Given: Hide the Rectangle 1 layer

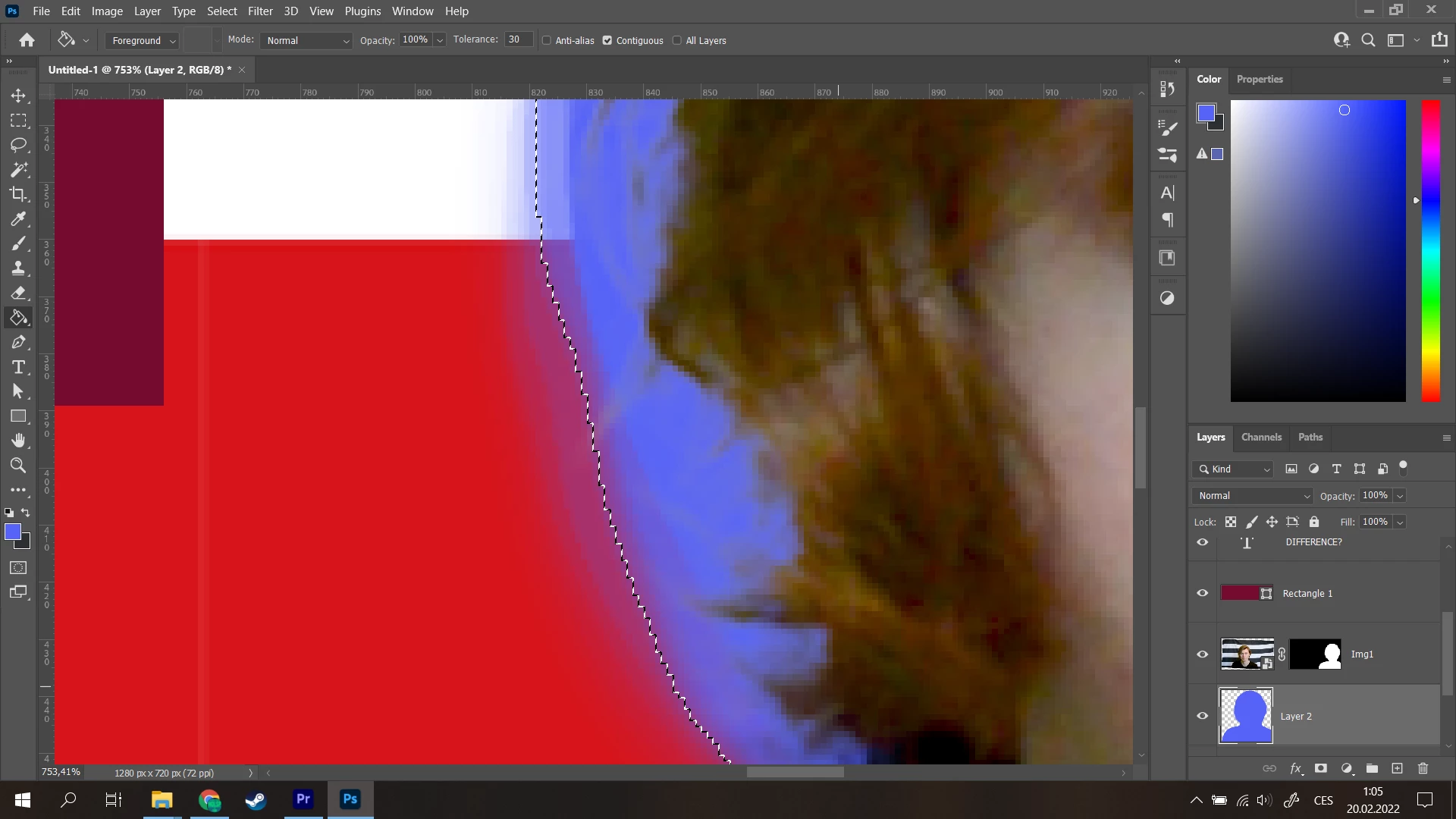Looking at the screenshot, I should click(x=1202, y=593).
